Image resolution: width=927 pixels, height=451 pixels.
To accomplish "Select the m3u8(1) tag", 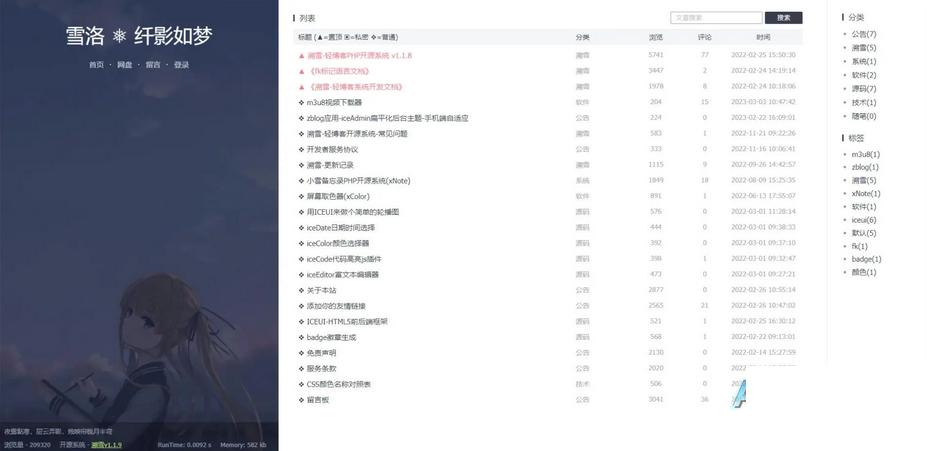I will (866, 154).
